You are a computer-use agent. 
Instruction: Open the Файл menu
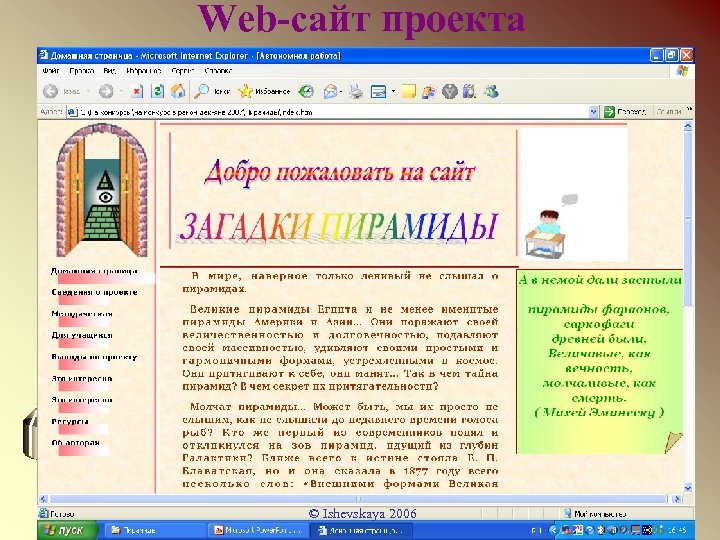point(51,71)
